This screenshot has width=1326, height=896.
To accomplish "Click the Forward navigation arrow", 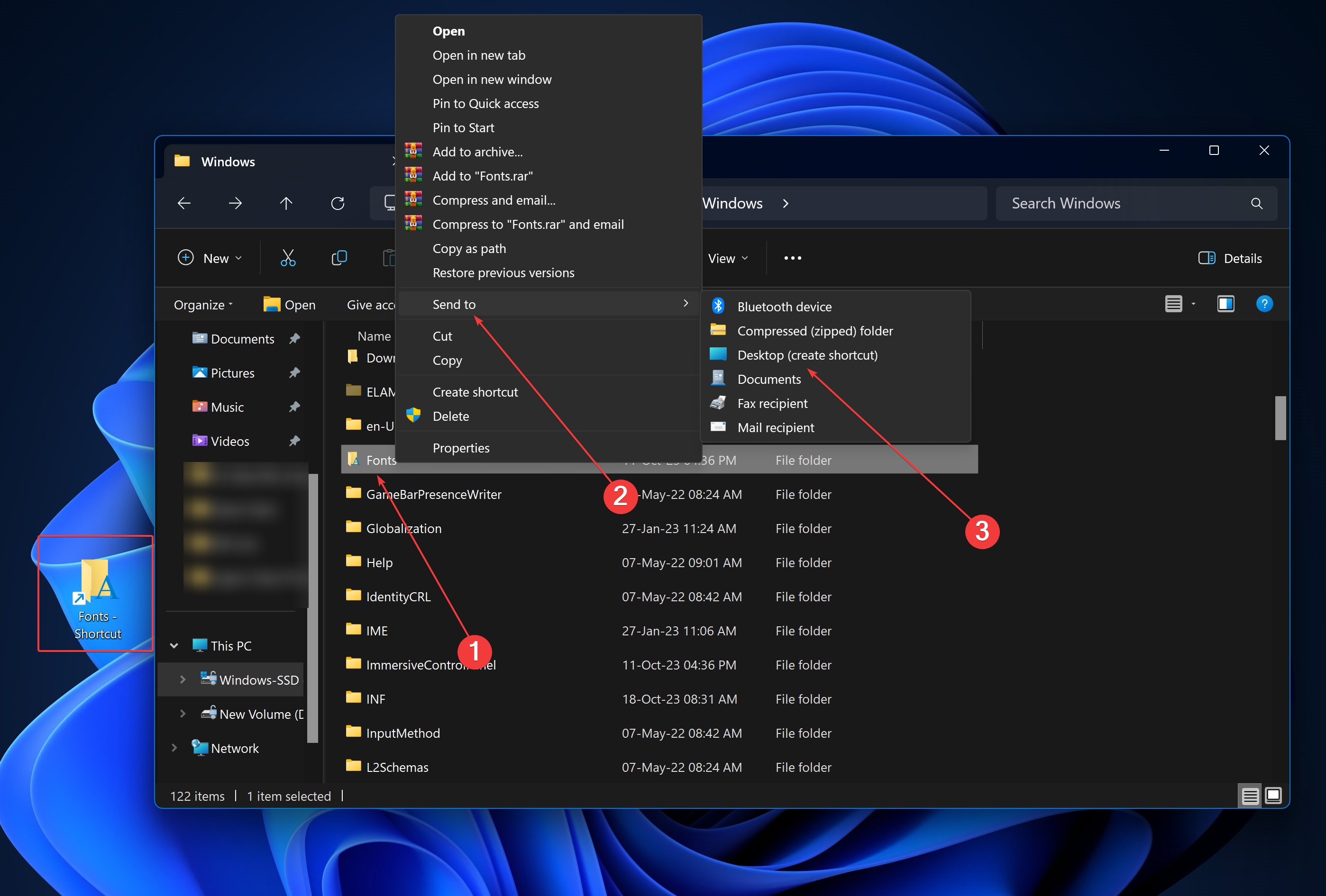I will (235, 203).
